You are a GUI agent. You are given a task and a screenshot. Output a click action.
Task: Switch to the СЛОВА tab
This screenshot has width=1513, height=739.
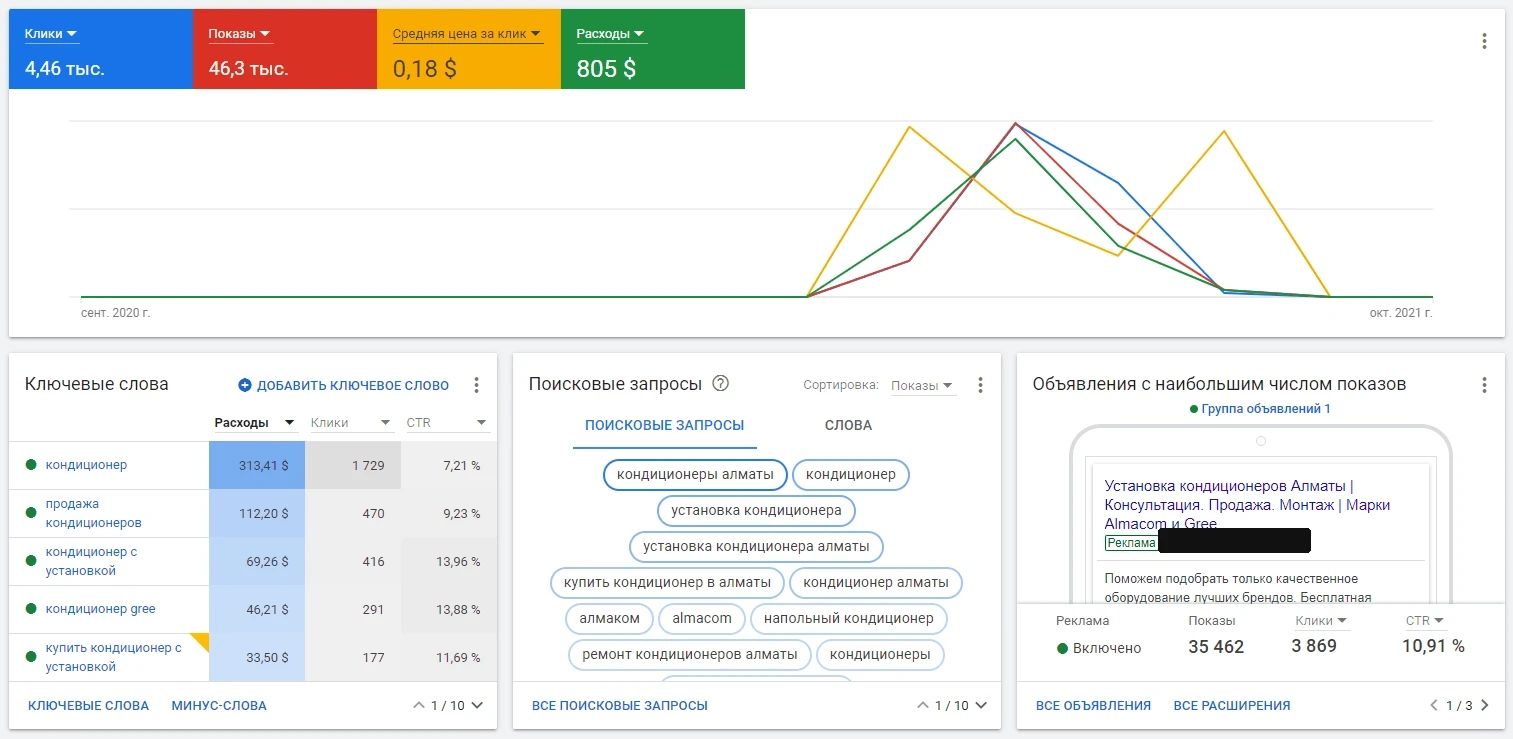pos(848,425)
